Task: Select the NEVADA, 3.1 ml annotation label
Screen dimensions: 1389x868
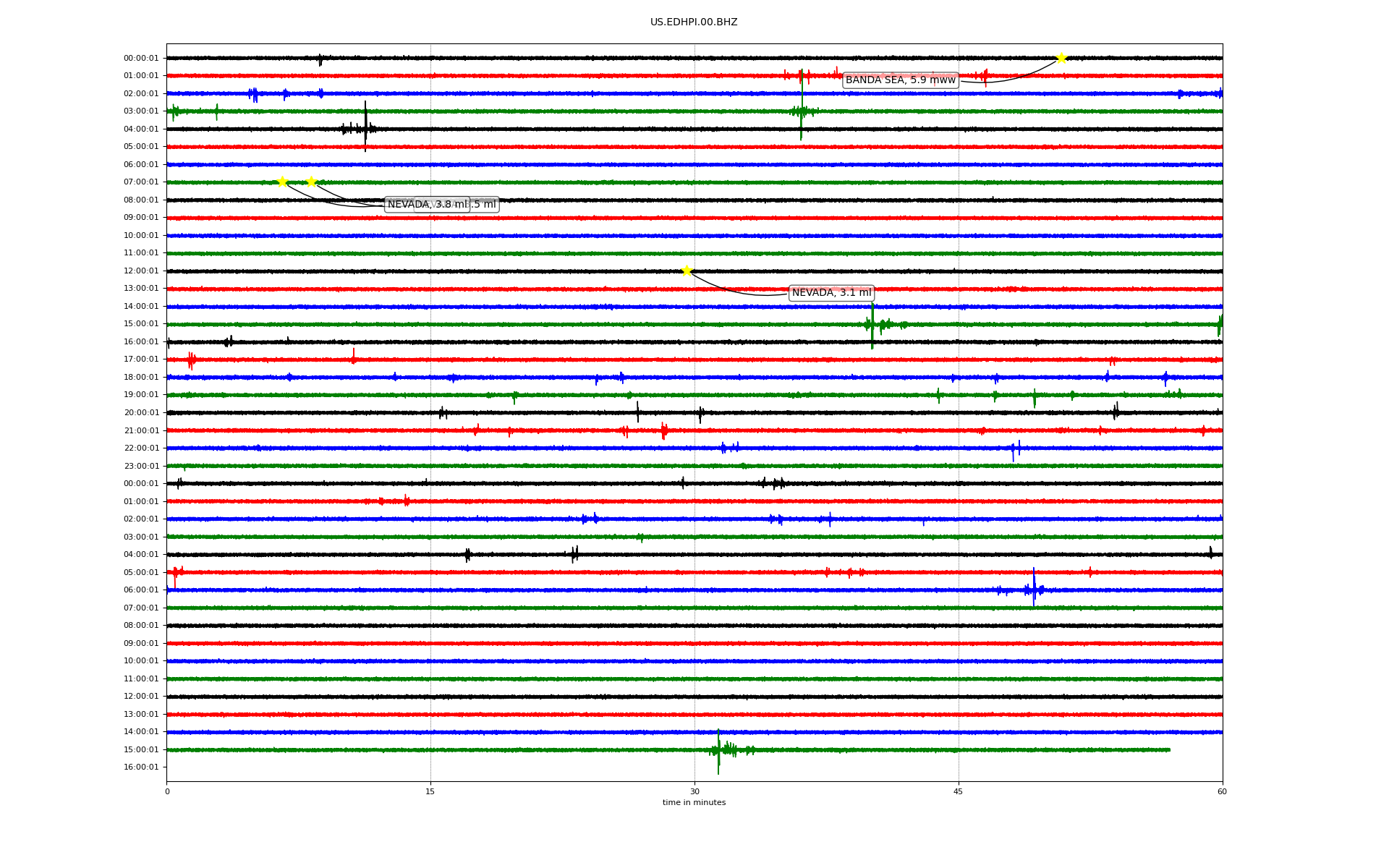Action: tap(832, 293)
